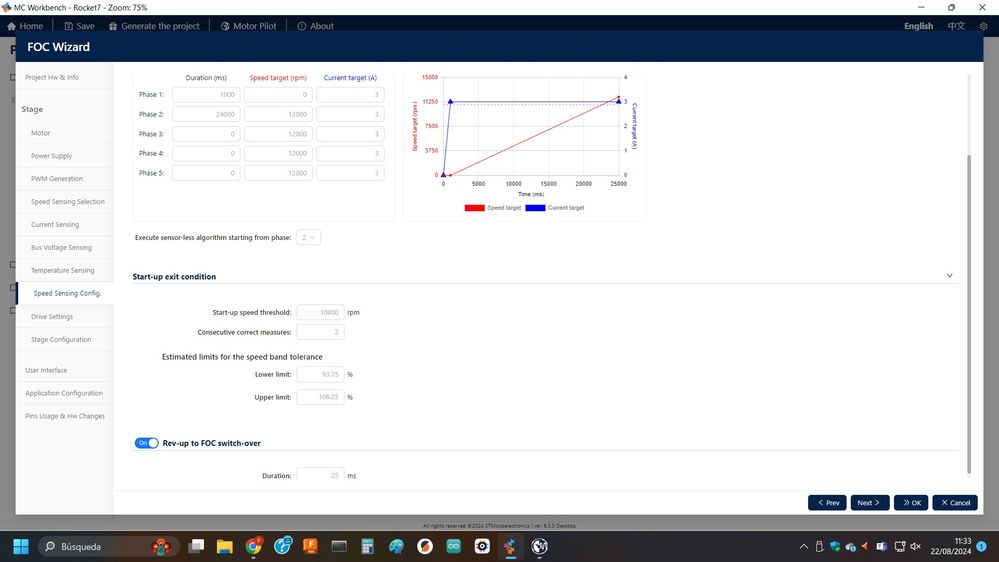Click the Start-up speed threshold field
The height and width of the screenshot is (562, 999).
[x=320, y=312]
